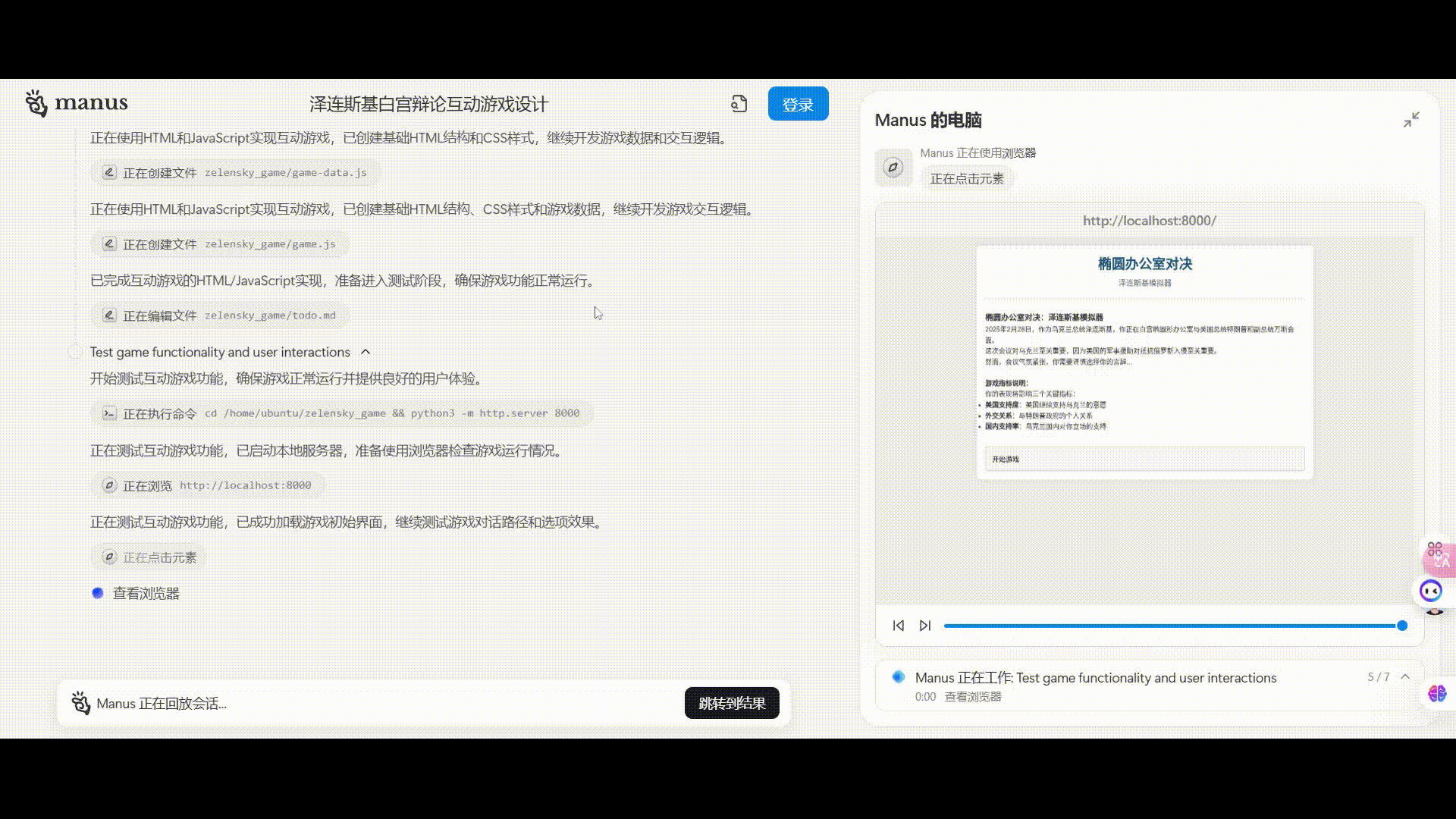The width and height of the screenshot is (1456, 819).
Task: Skip to previous step in replay
Action: click(899, 626)
